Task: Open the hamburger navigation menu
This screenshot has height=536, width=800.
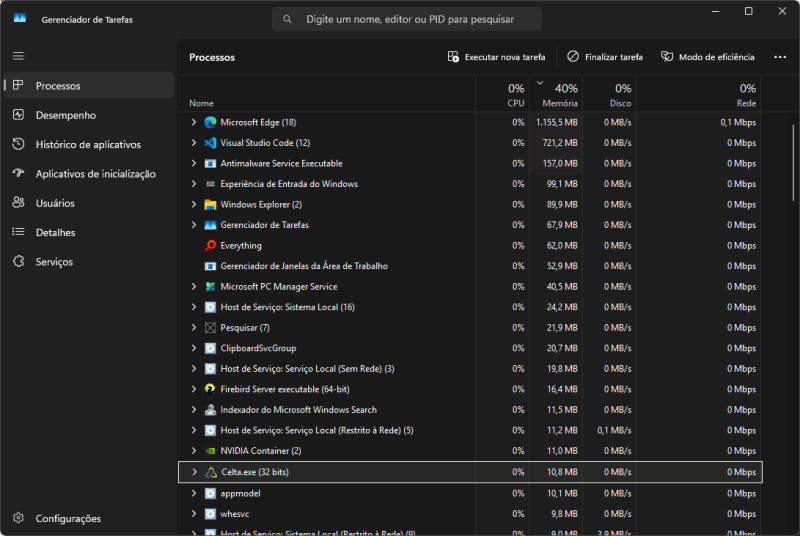Action: click(18, 56)
